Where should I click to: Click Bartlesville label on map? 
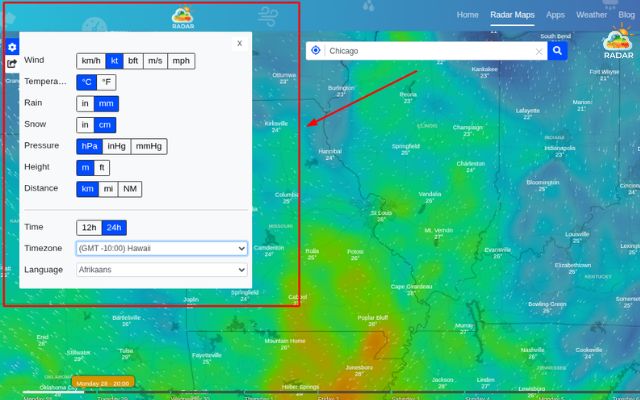click(x=126, y=318)
